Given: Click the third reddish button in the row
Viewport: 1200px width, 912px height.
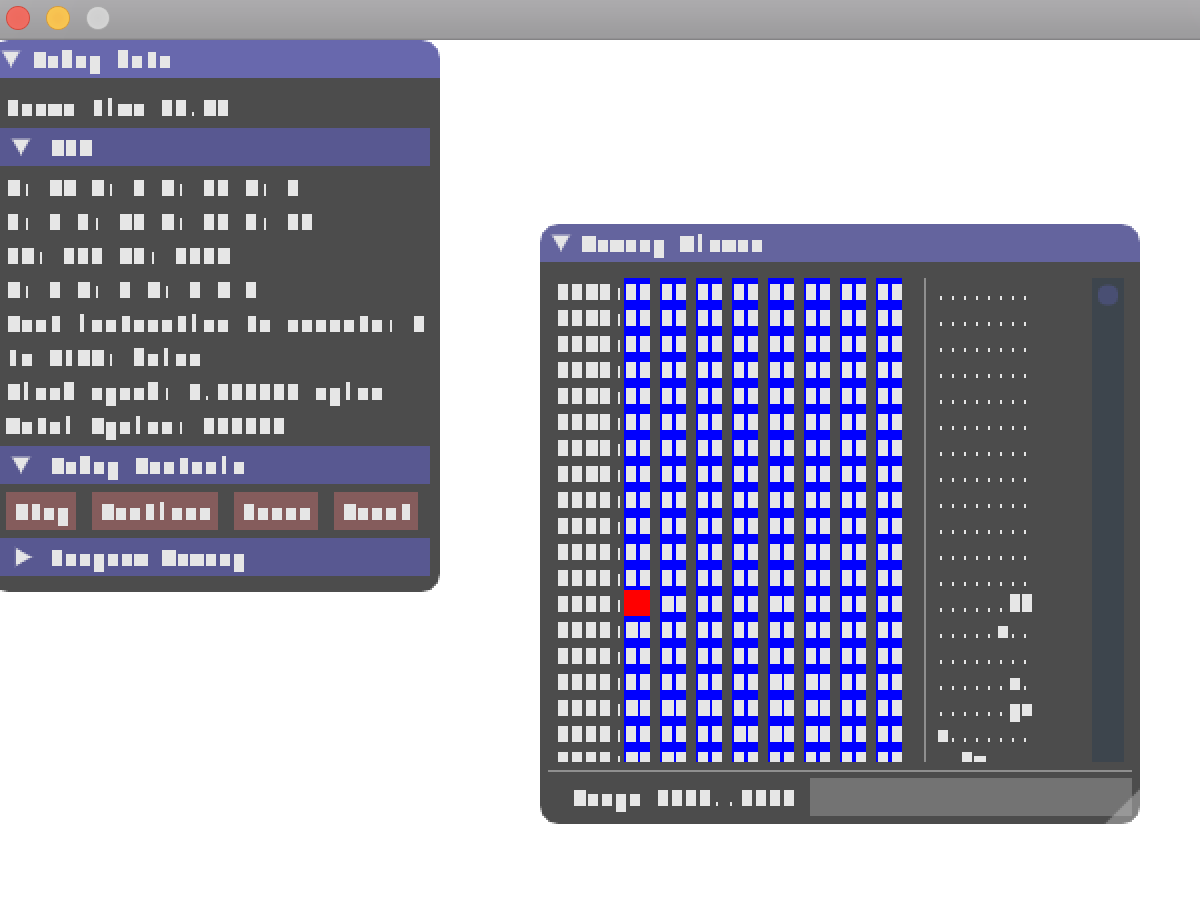Looking at the screenshot, I should 276,511.
